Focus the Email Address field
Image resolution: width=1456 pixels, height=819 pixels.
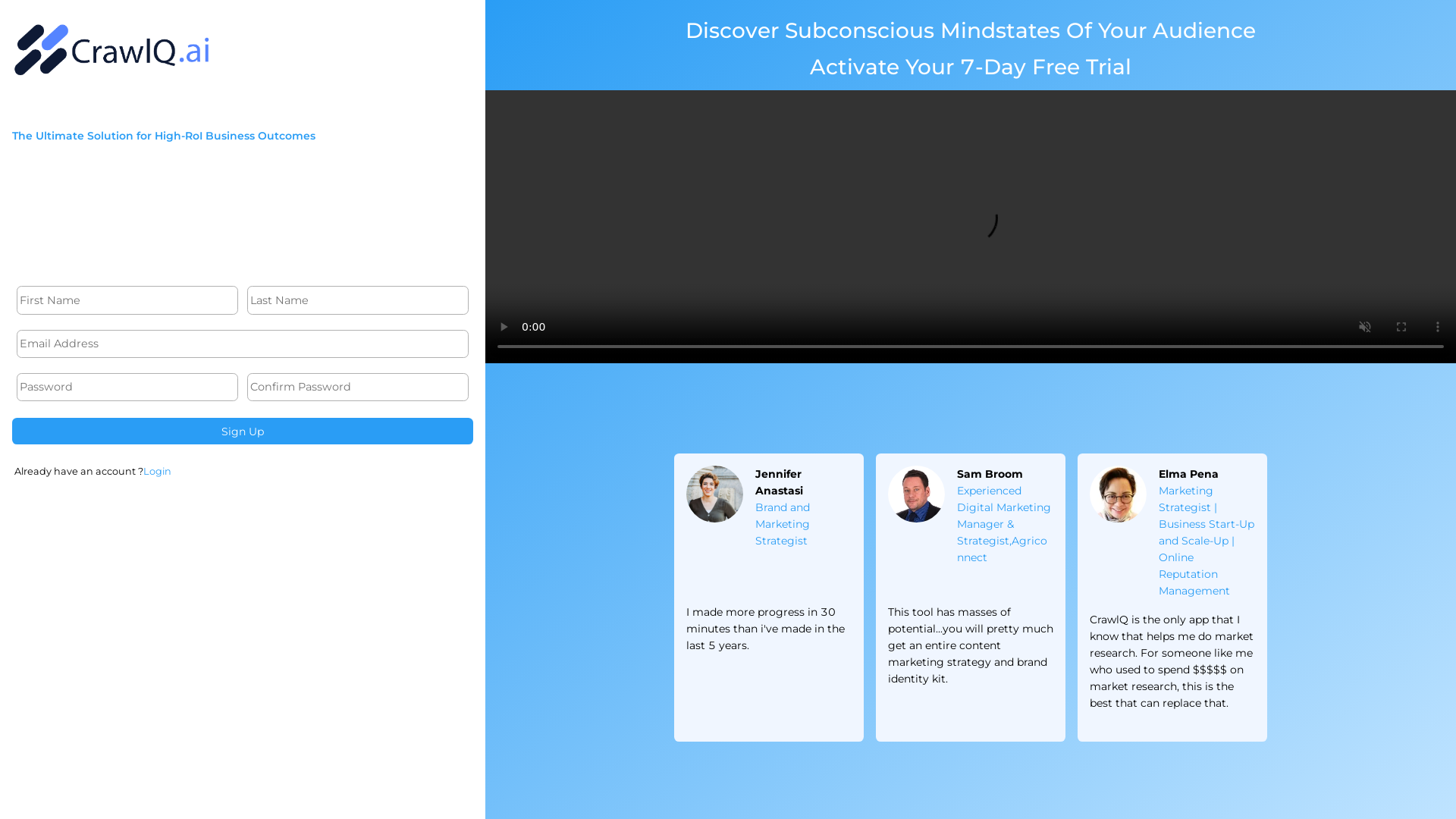coord(243,344)
